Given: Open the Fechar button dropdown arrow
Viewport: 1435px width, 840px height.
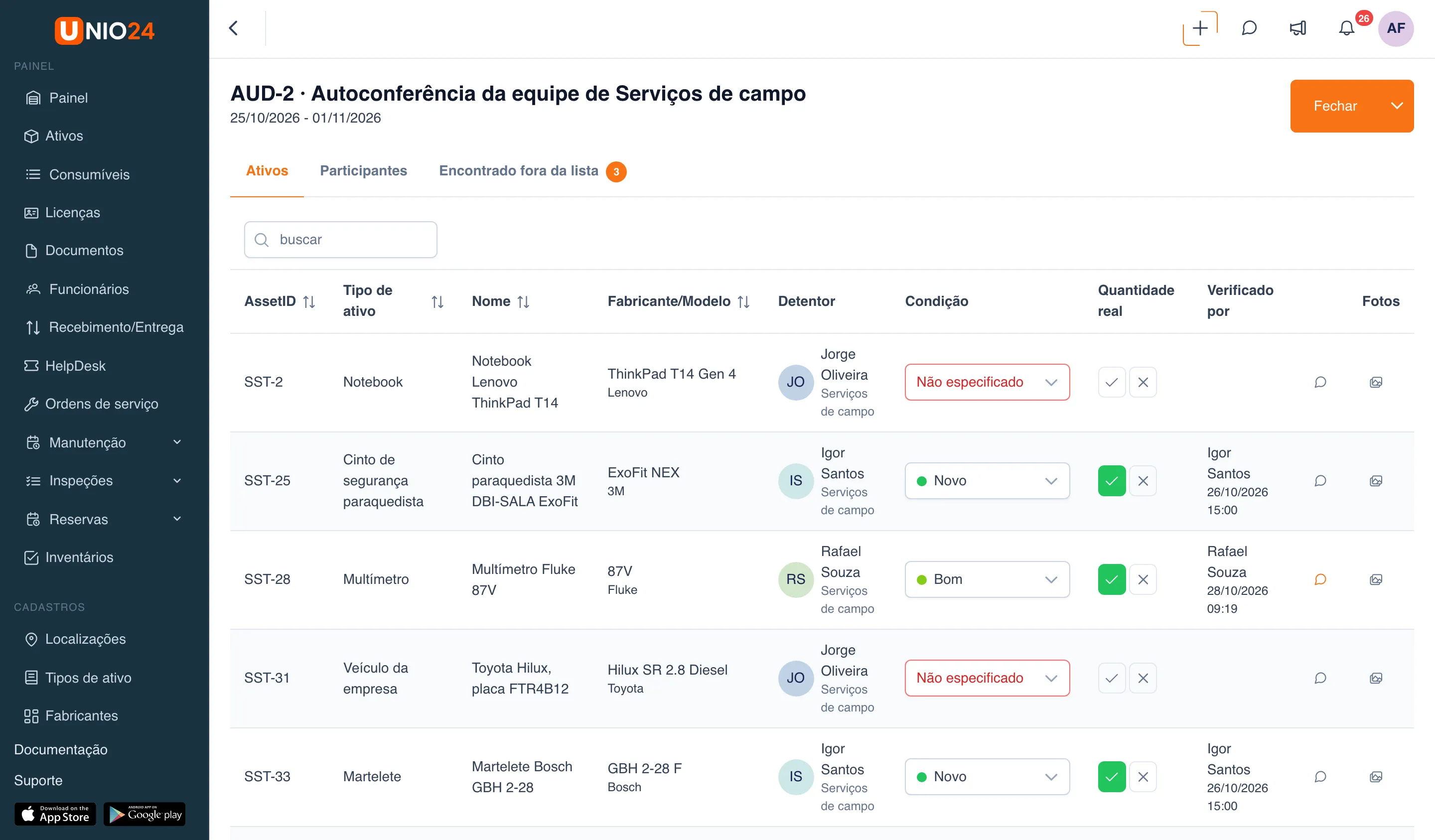Looking at the screenshot, I should 1396,106.
